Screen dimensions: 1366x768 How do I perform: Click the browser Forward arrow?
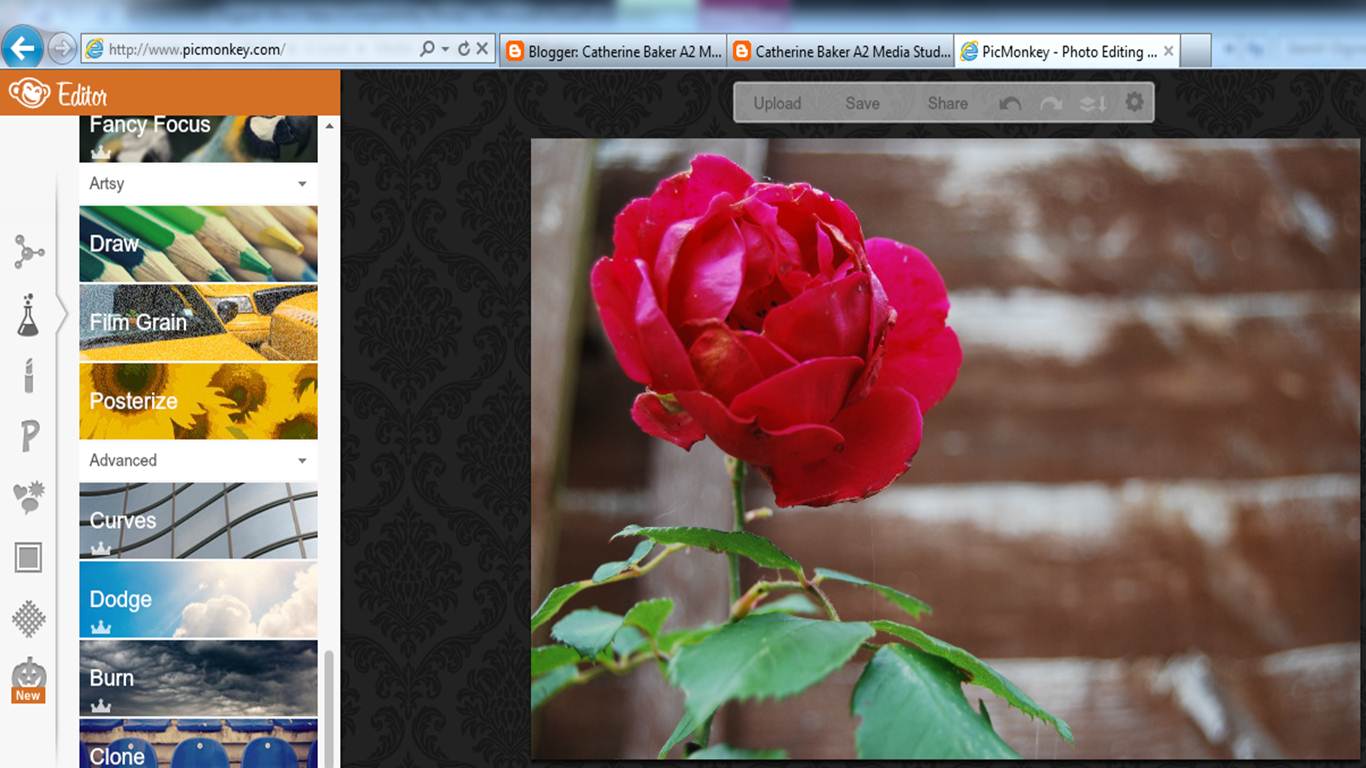click(61, 48)
